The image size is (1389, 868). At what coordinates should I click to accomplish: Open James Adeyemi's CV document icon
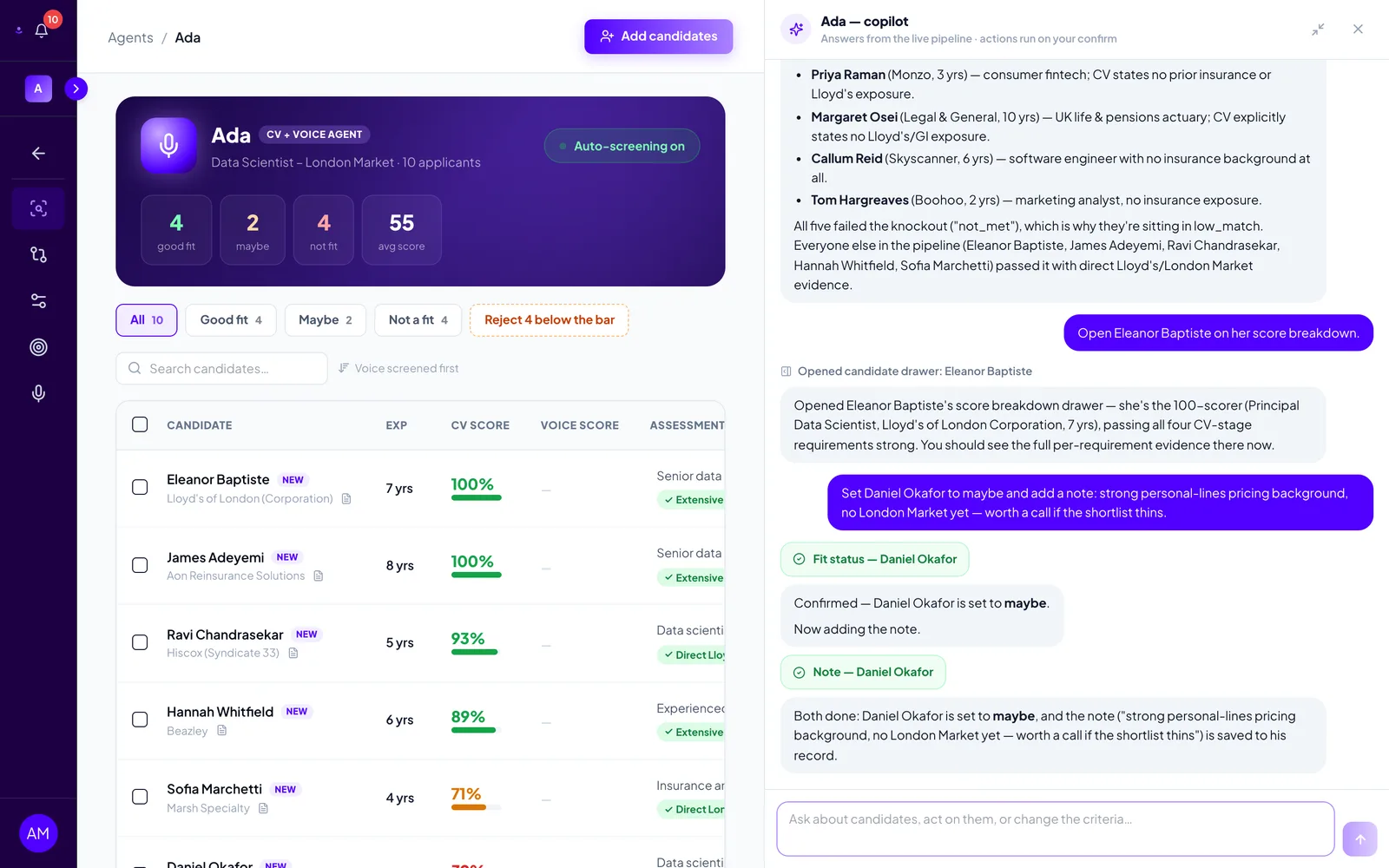319,576
